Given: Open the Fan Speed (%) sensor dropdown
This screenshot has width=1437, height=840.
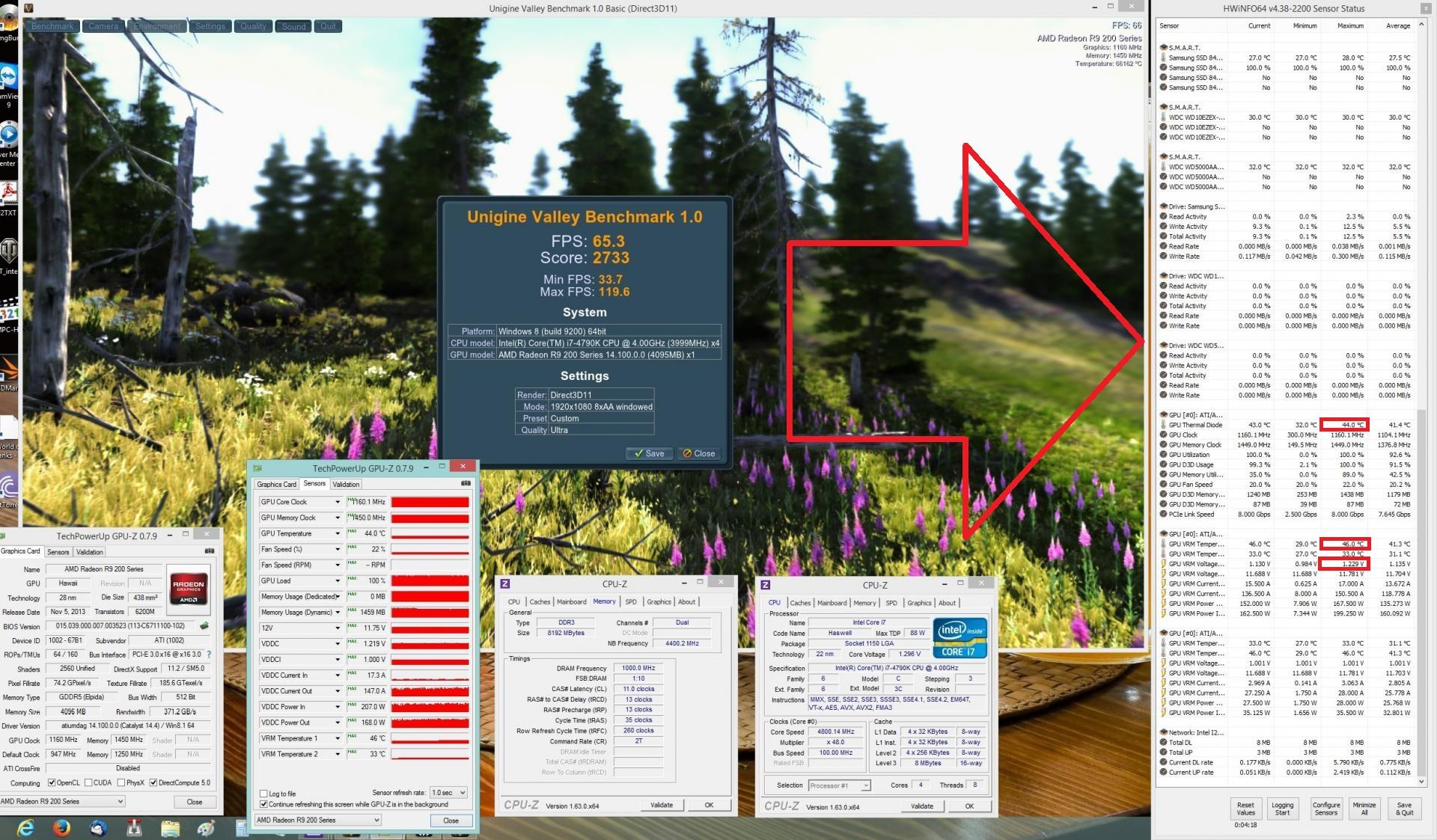Looking at the screenshot, I should [337, 549].
